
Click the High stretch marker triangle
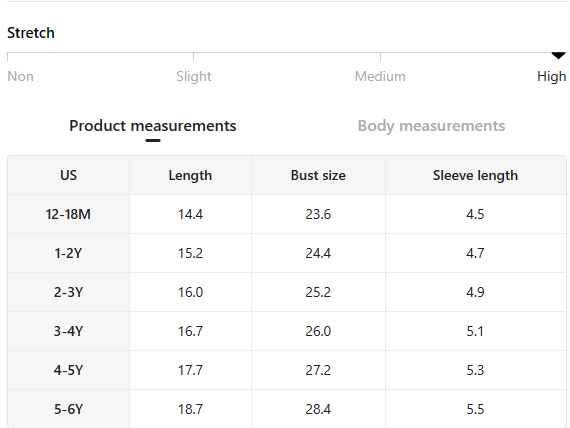point(558,56)
